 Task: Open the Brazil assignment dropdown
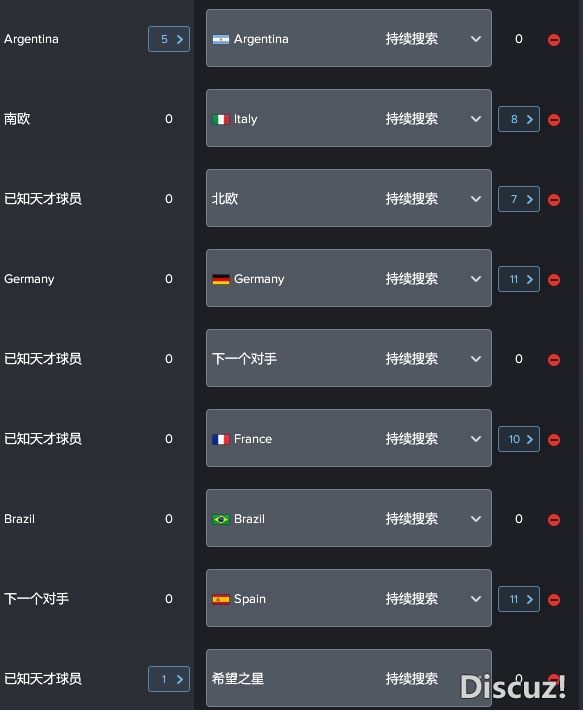click(x=349, y=518)
